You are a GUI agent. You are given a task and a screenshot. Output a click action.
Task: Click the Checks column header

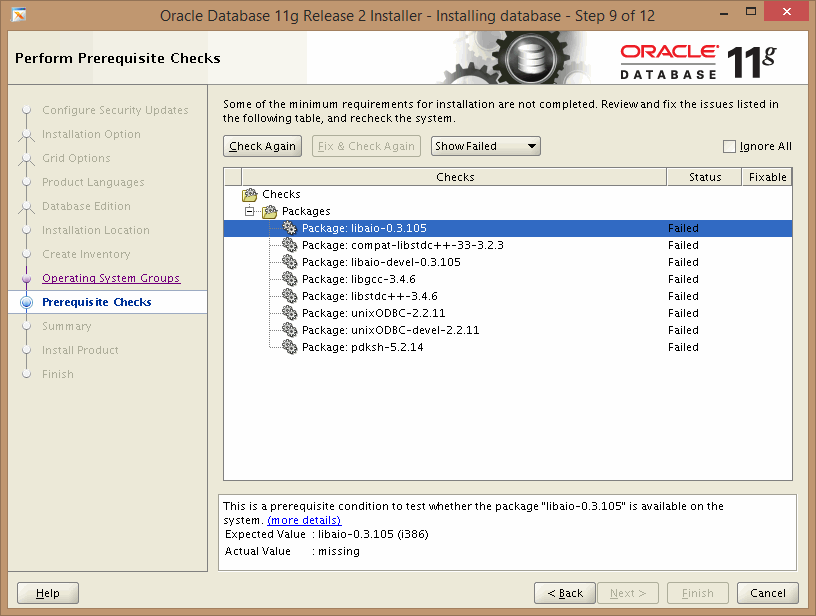tap(455, 177)
